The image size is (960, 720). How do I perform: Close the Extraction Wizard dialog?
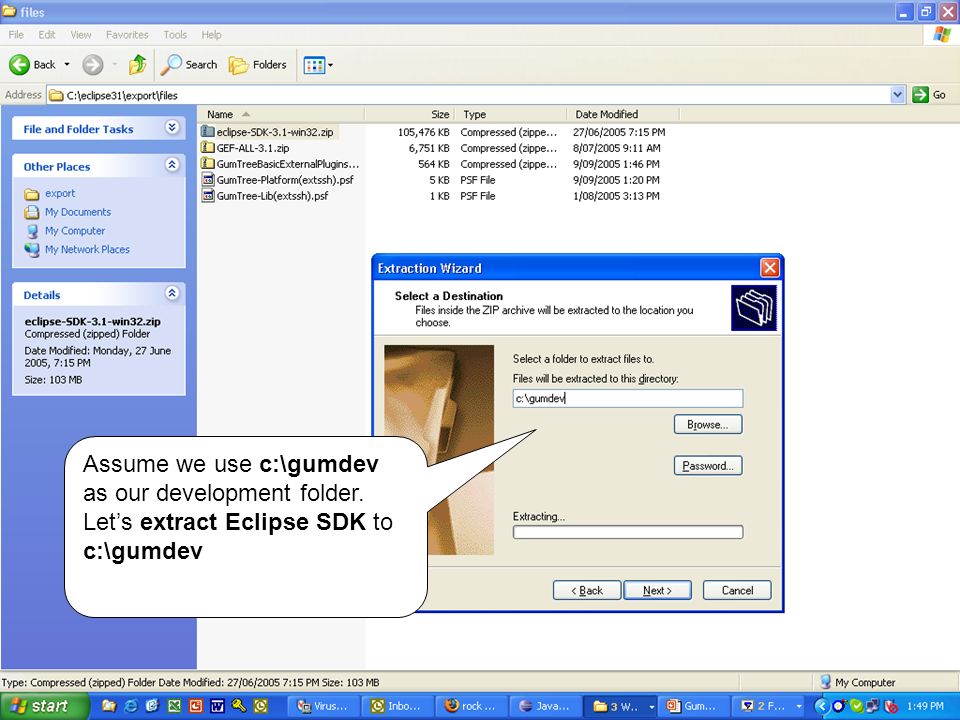(770, 268)
